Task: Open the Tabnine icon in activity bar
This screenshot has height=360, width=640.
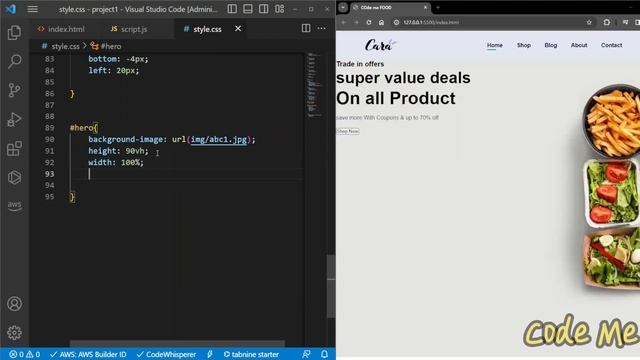Action: [14, 178]
